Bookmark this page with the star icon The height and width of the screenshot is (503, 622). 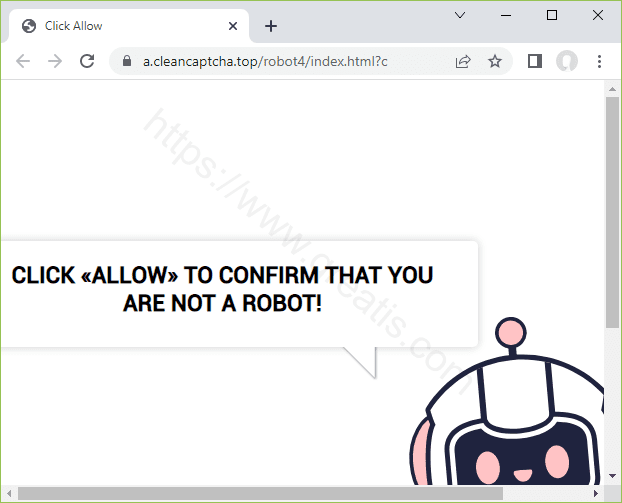click(x=494, y=61)
